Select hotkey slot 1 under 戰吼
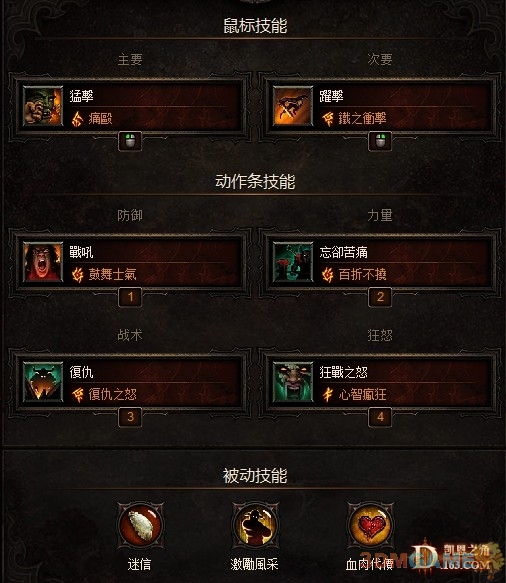Viewport: 506px width, 583px height. (x=130, y=297)
